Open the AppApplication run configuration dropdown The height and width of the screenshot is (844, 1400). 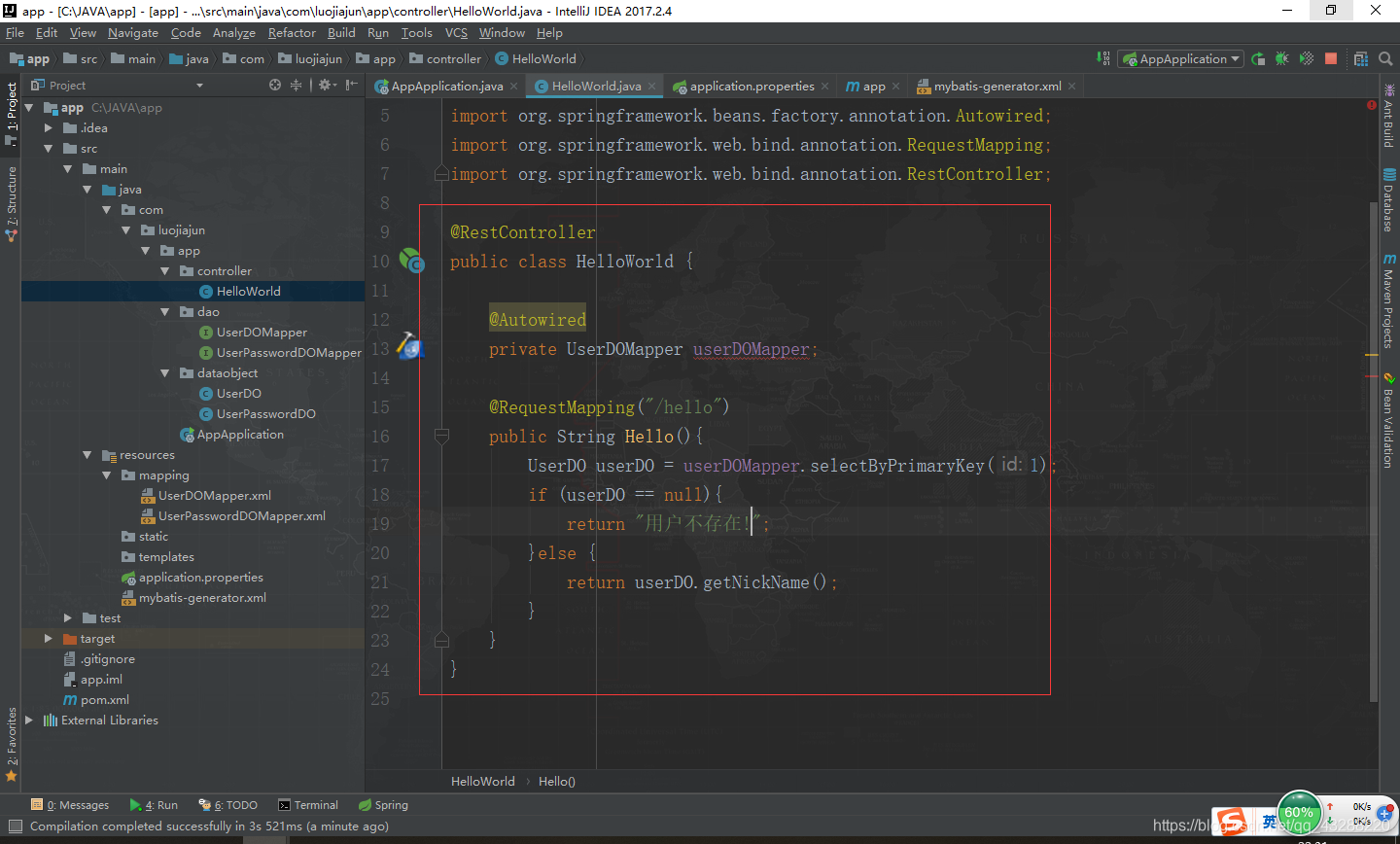1180,58
